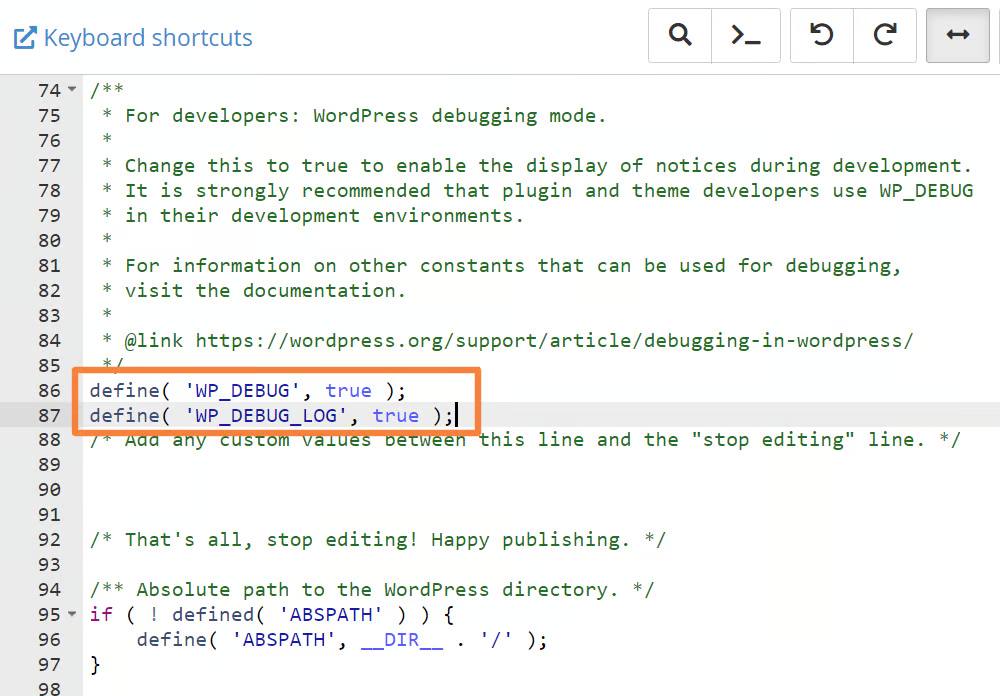Toggle line wrap with the horizontal arrows button
This screenshot has width=1000, height=696.
pos(957,35)
